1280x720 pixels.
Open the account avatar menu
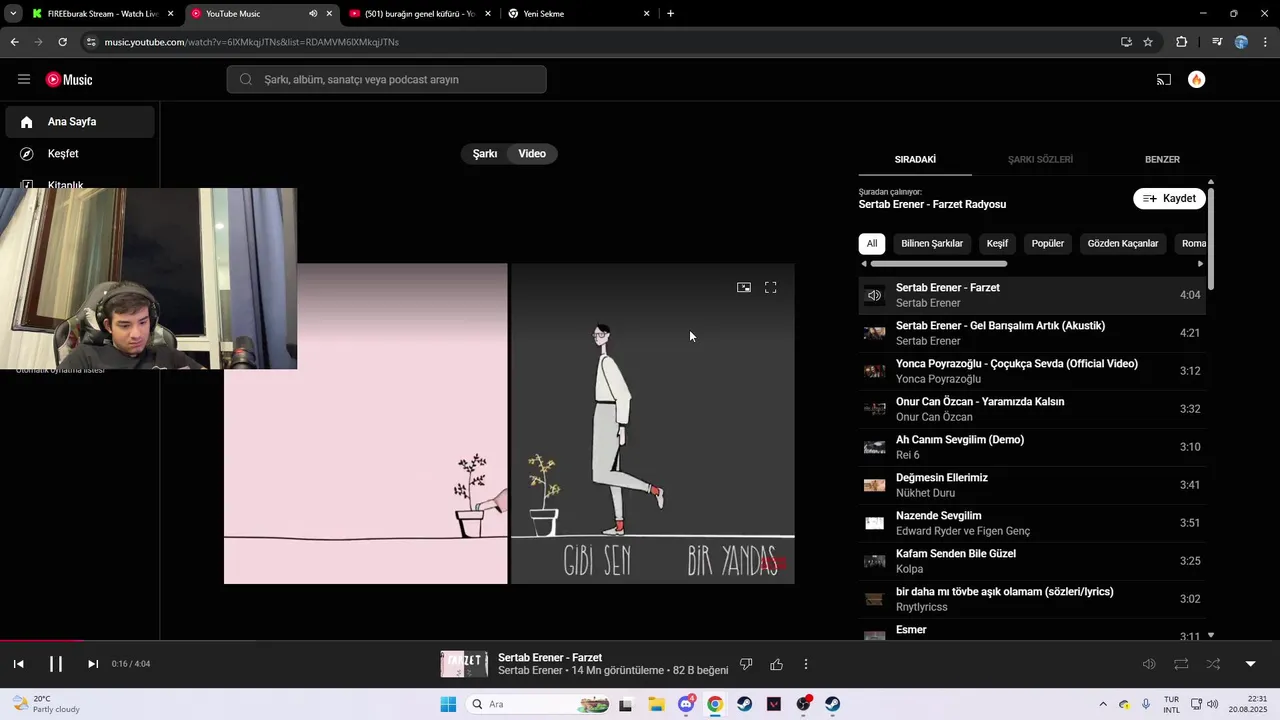[x=1196, y=80]
